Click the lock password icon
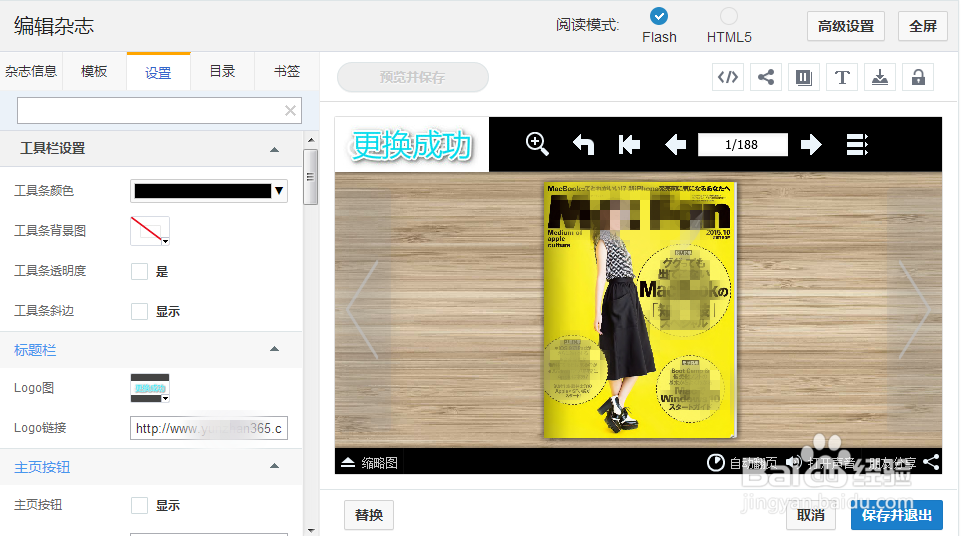Image resolution: width=966 pixels, height=536 pixels. (918, 77)
